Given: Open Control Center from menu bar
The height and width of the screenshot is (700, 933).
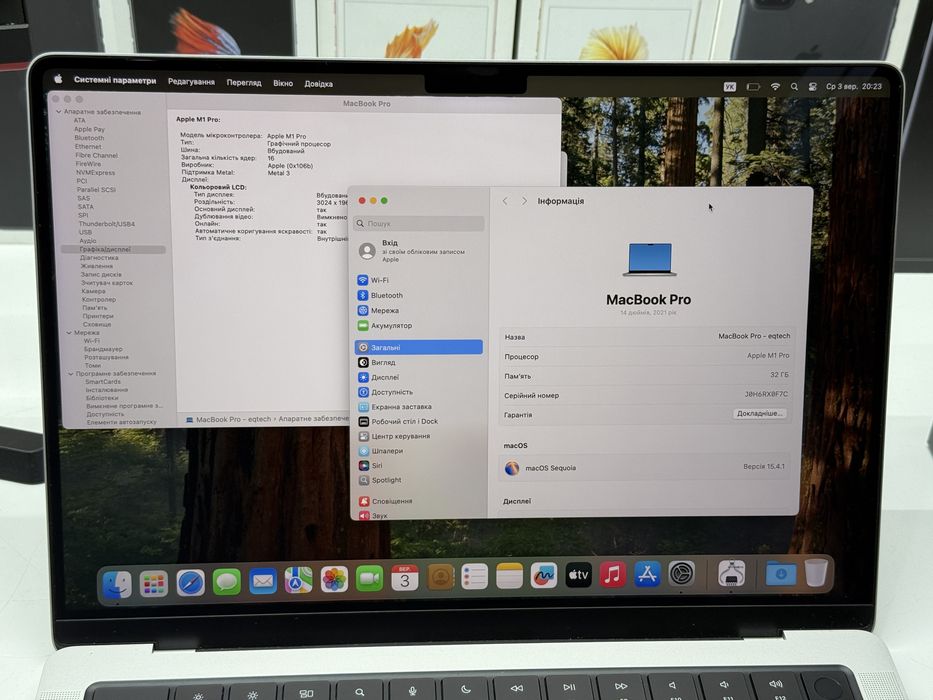Looking at the screenshot, I should coord(812,86).
